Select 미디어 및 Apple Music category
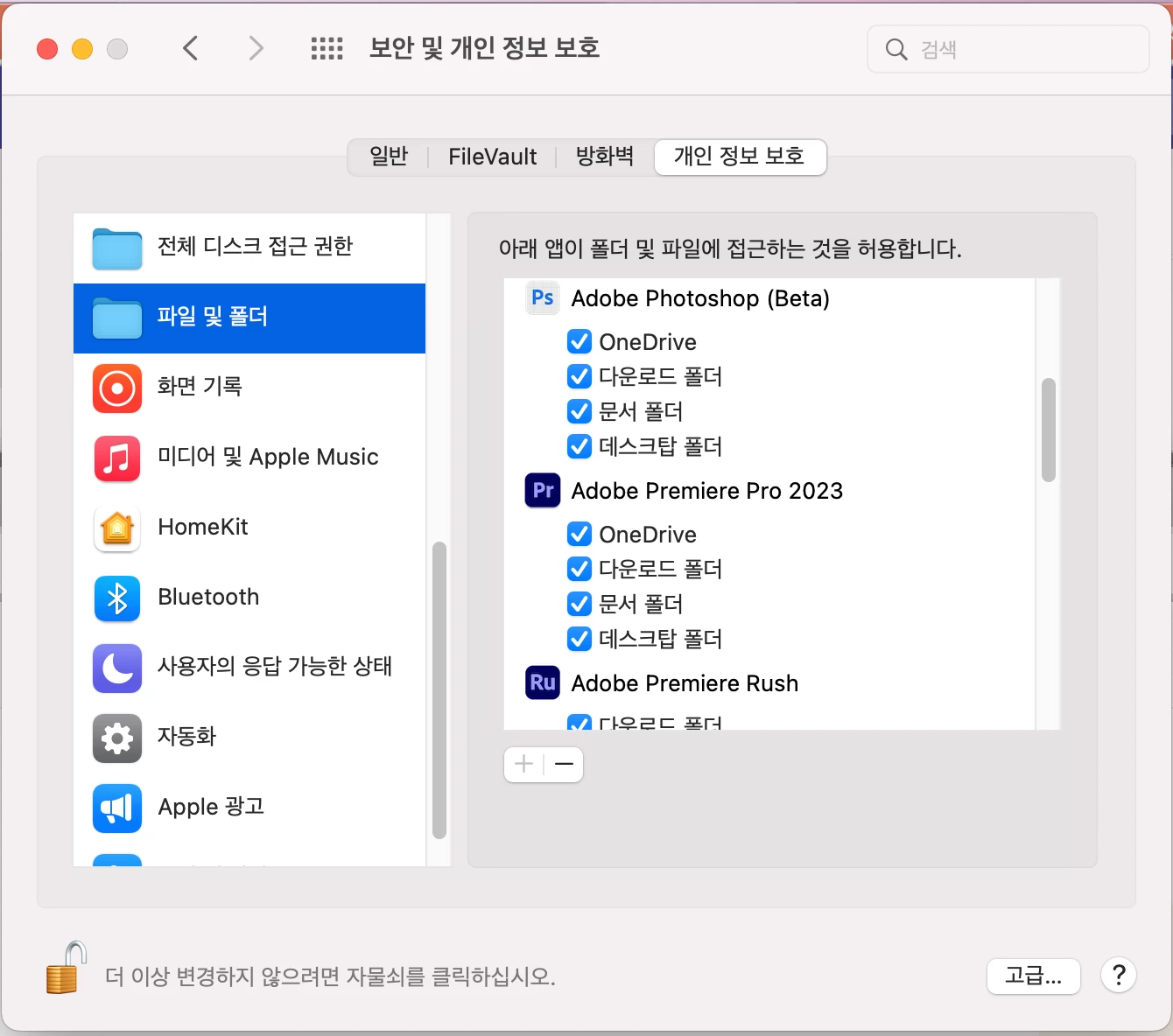1173x1036 pixels. click(249, 458)
